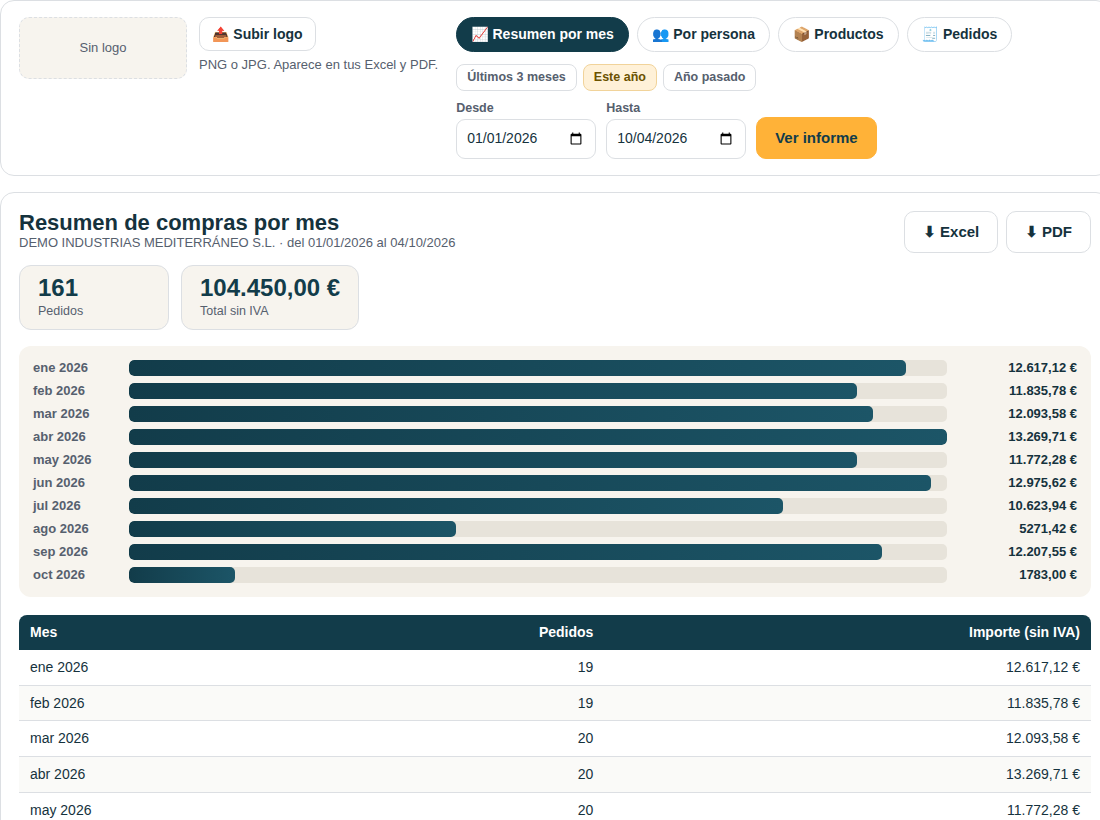Click the Resumen de compras por mes heading

pyautogui.click(x=179, y=222)
